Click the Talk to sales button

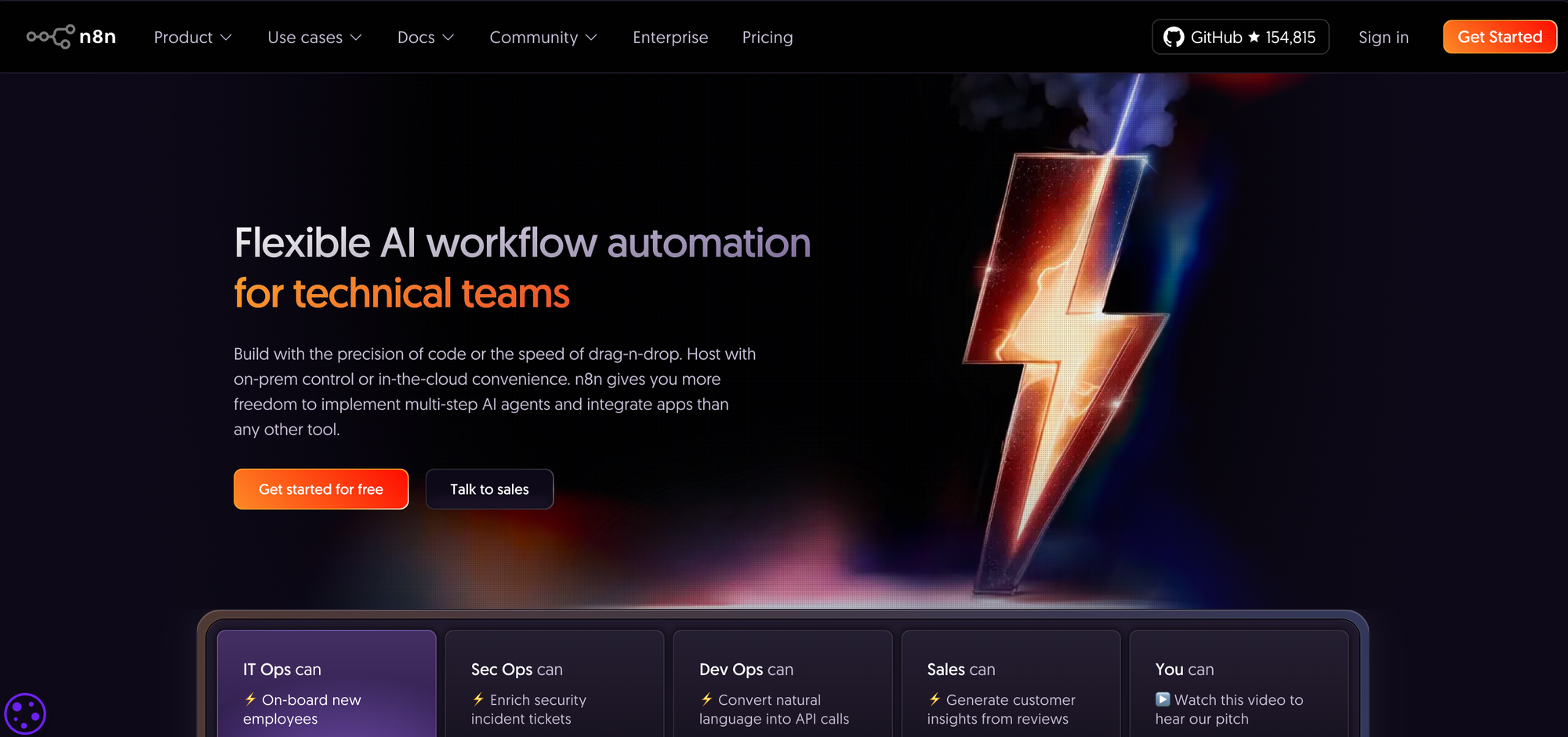click(x=489, y=488)
